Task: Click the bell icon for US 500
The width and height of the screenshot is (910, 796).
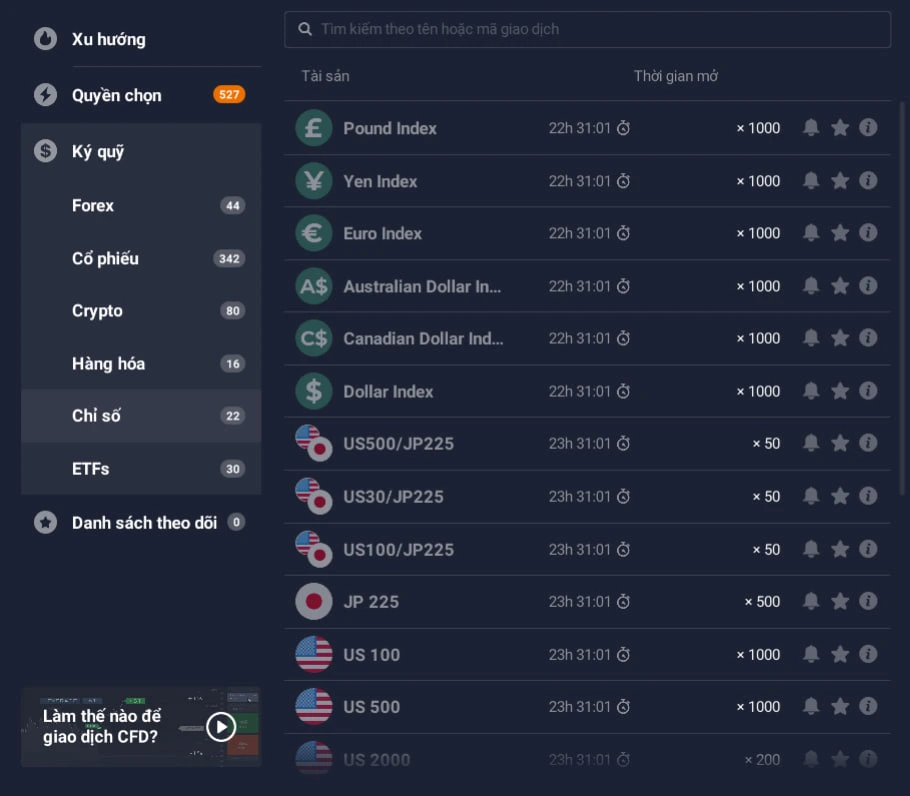Action: pyautogui.click(x=811, y=707)
